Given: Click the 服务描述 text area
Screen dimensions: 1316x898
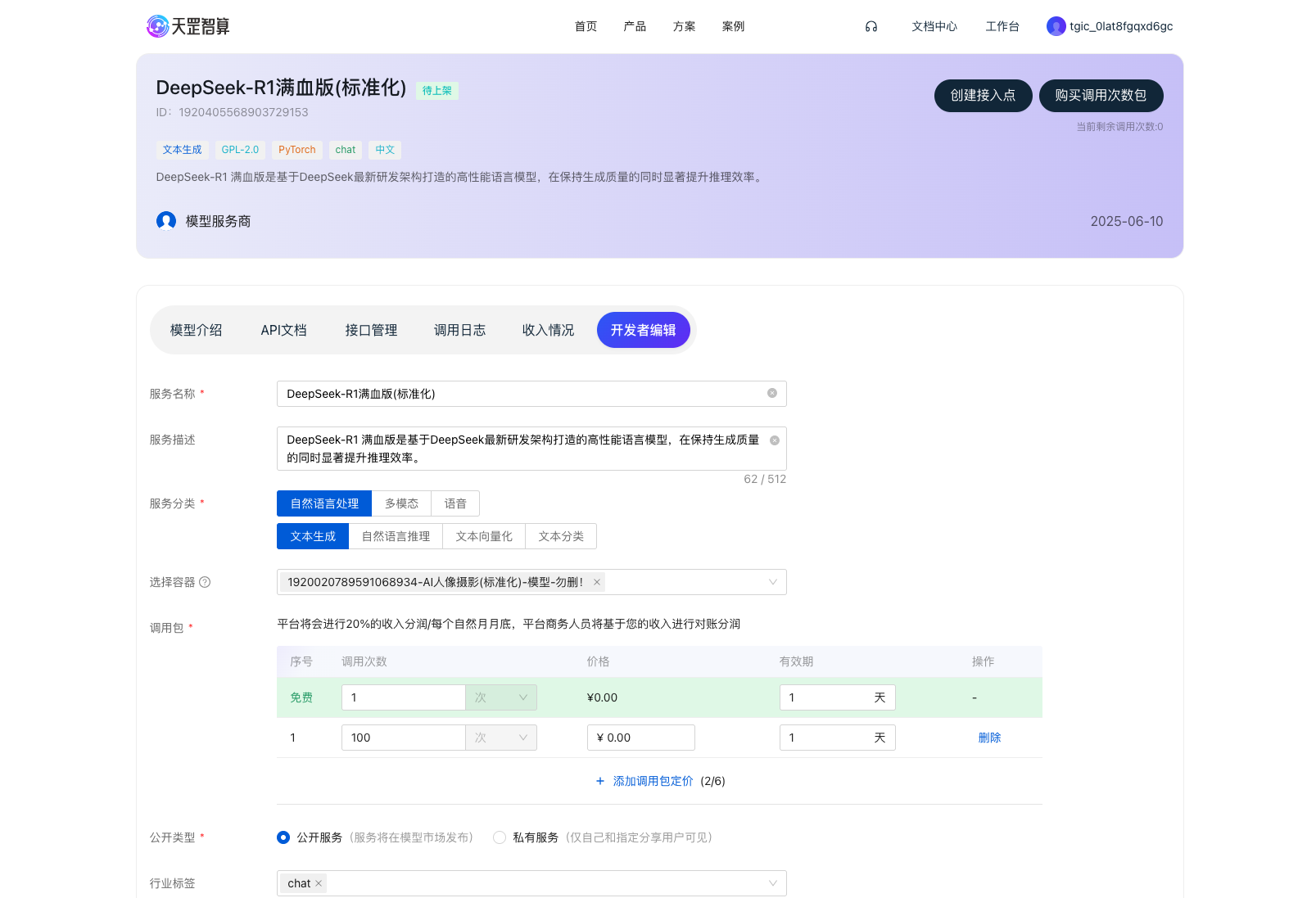Looking at the screenshot, I should point(531,449).
